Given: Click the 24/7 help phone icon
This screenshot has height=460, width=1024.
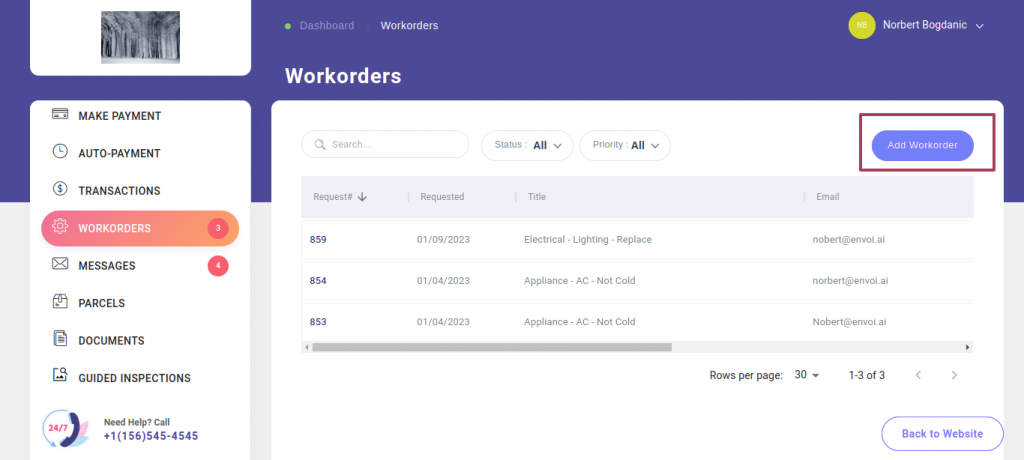Looking at the screenshot, I should [x=64, y=428].
